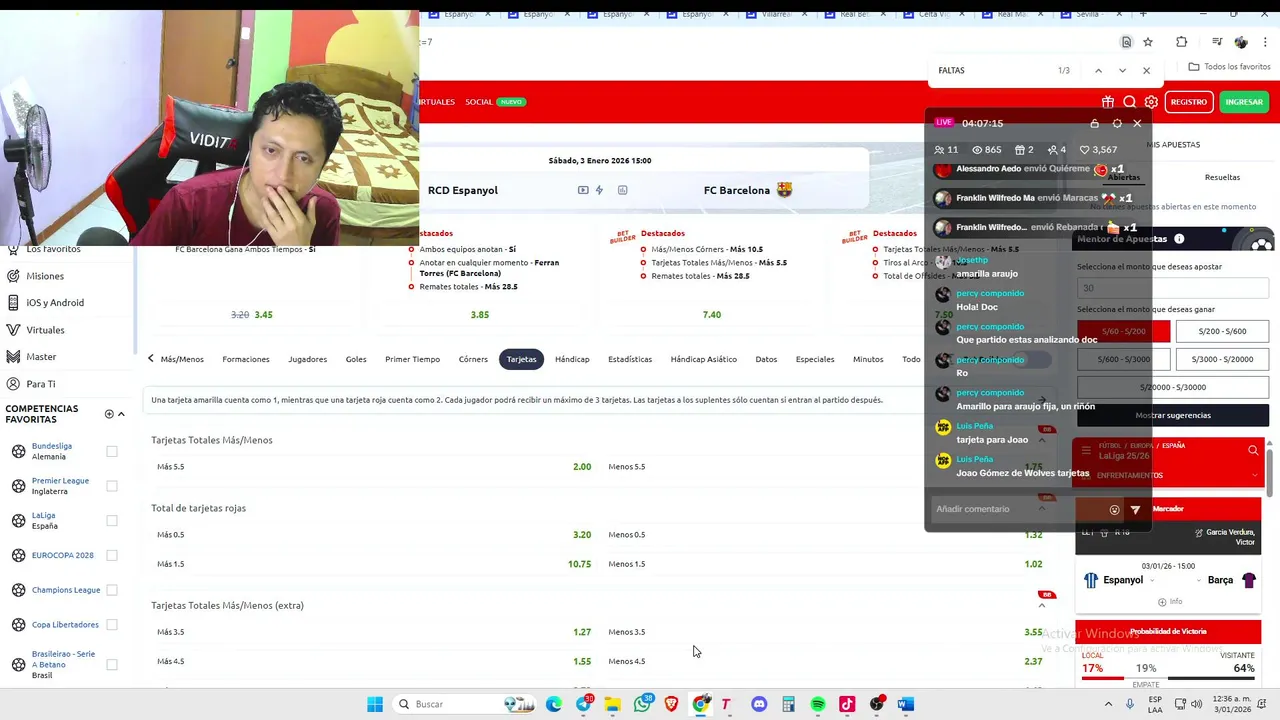Search inside the LaLiga 25/26 widget
This screenshot has height=720, width=1280.
(x=1253, y=451)
